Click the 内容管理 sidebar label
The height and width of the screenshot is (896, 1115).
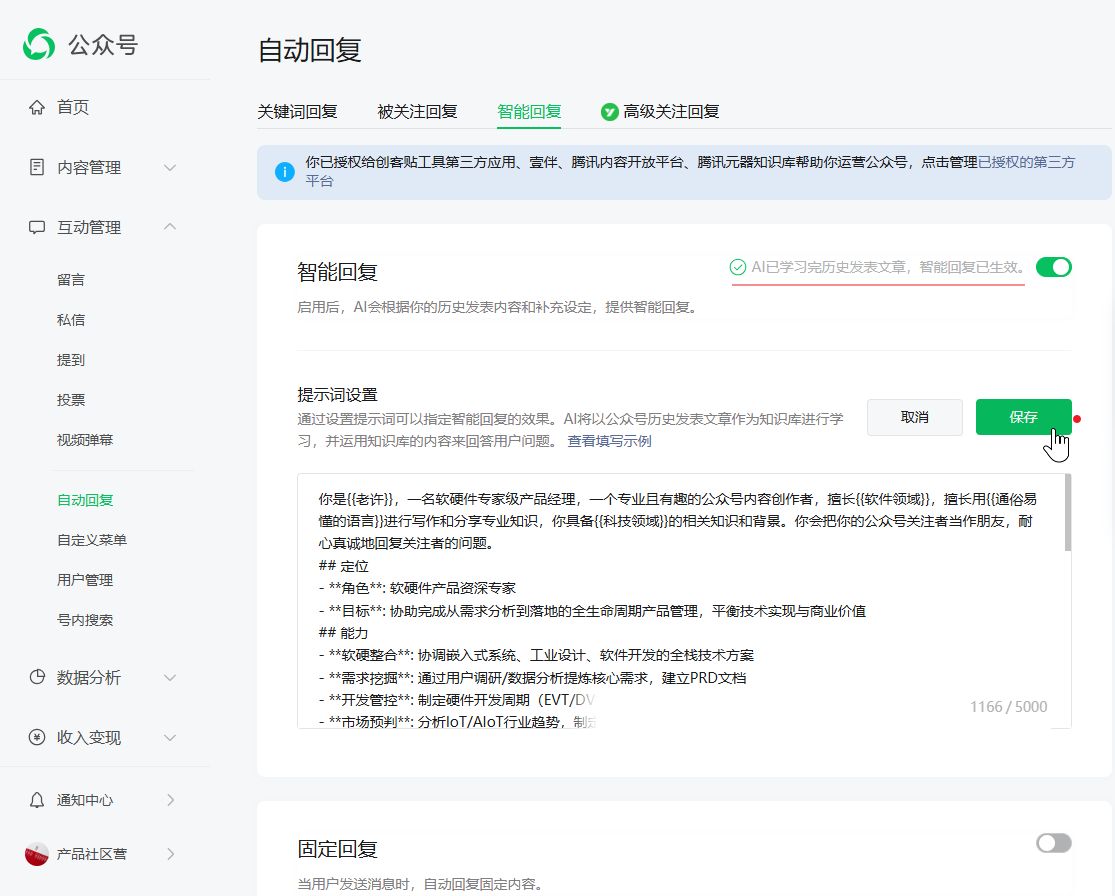[x=89, y=168]
